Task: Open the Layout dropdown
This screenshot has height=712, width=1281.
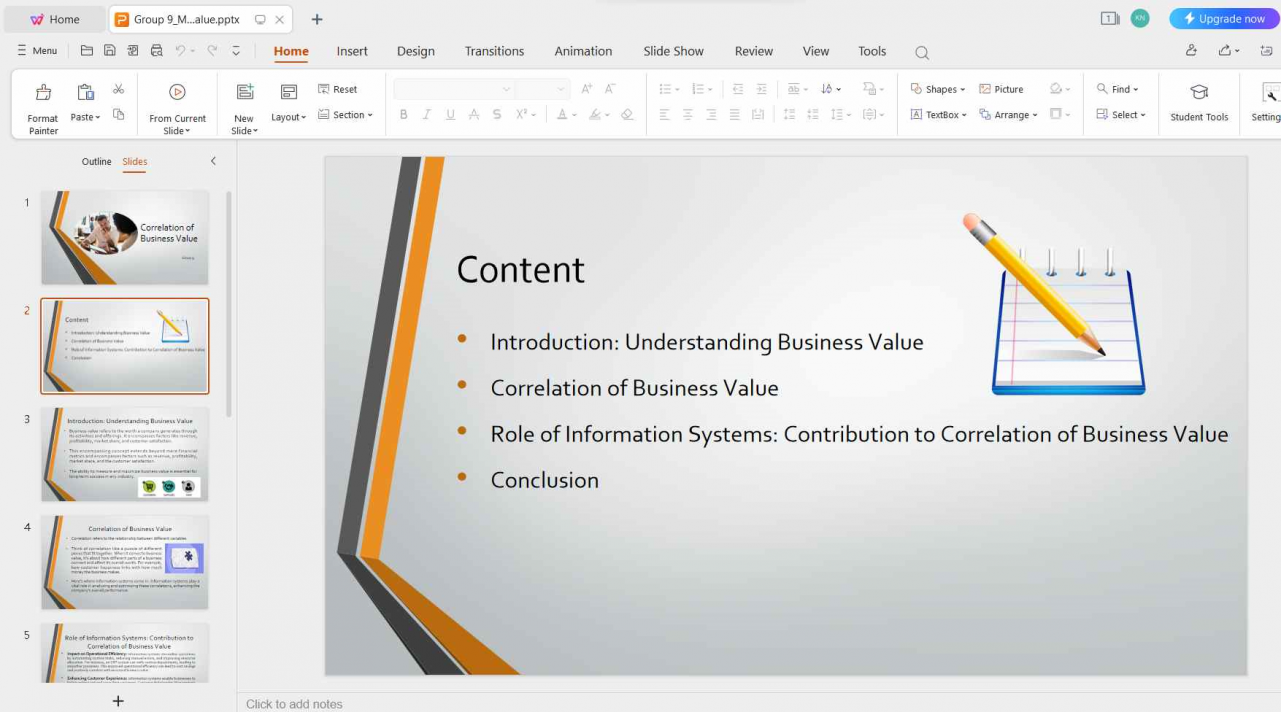Action: tap(288, 116)
